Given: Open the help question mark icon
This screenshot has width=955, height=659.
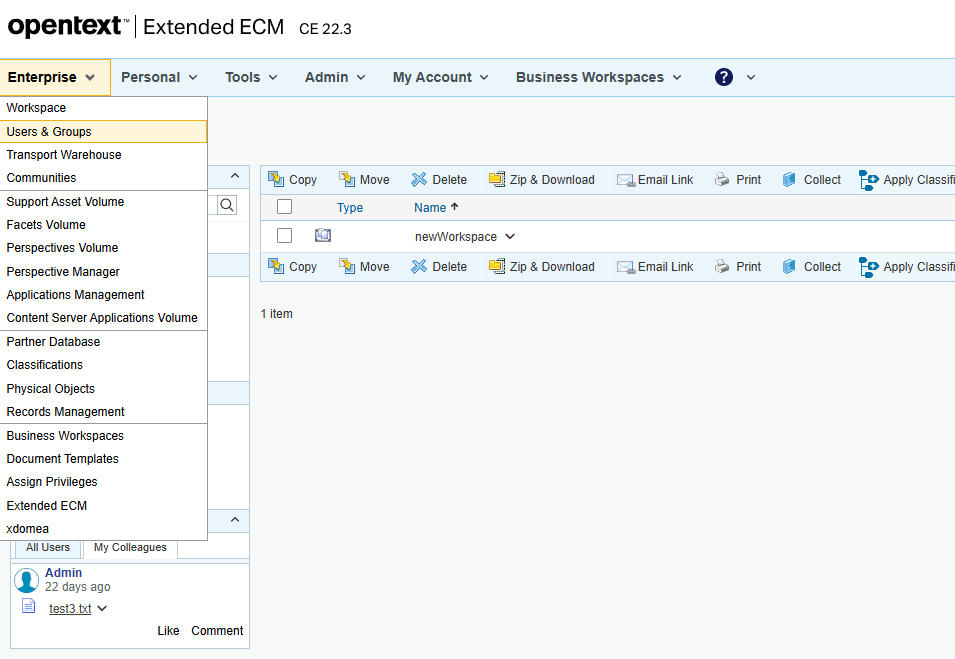Looking at the screenshot, I should [x=724, y=77].
